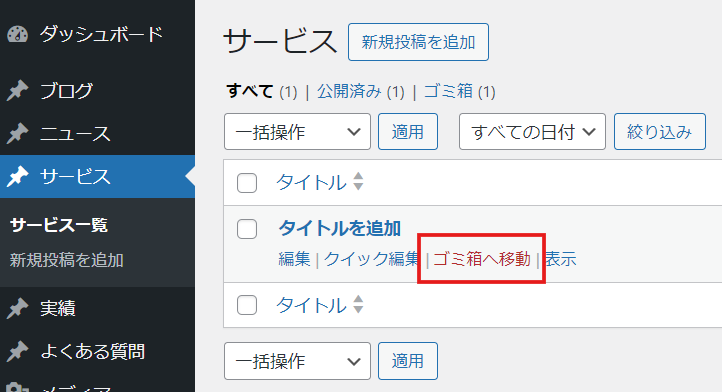
Task: Click the pin icon beside 実績
Action: coord(17,308)
